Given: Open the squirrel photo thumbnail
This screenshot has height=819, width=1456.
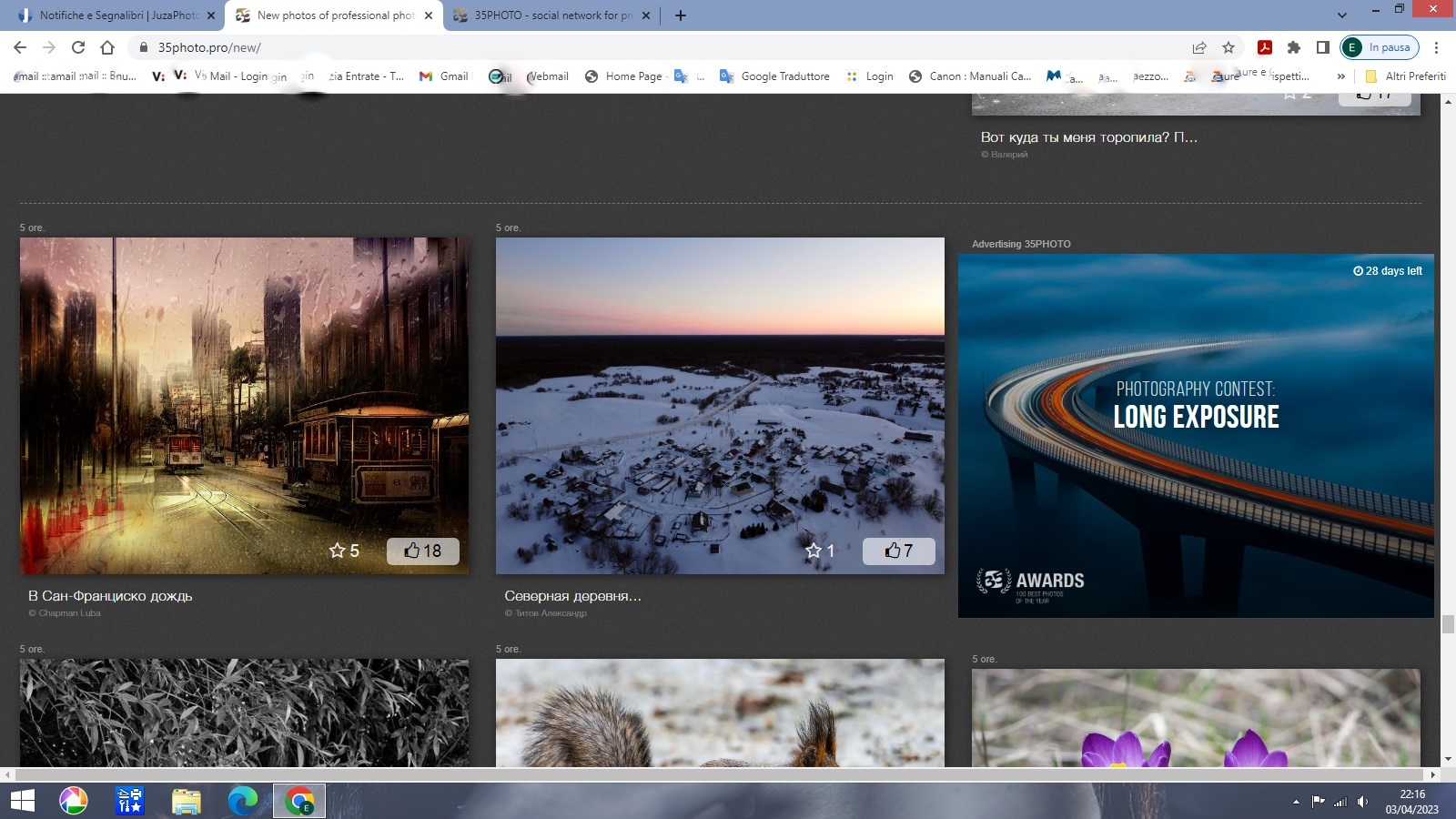Looking at the screenshot, I should pos(720,713).
